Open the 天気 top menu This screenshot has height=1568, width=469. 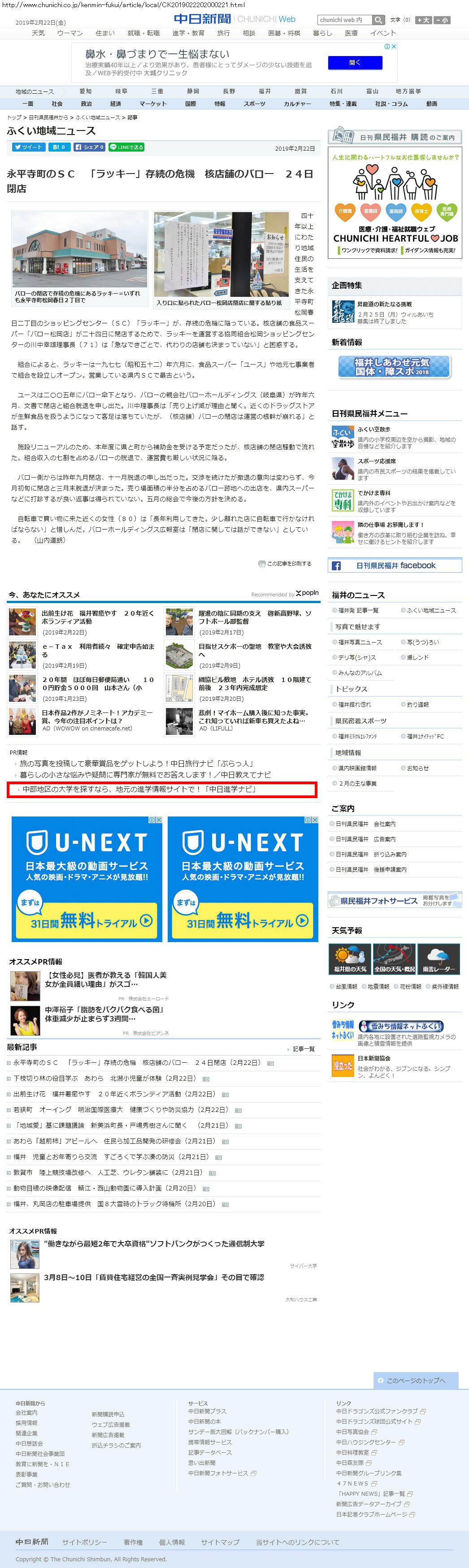click(x=38, y=33)
